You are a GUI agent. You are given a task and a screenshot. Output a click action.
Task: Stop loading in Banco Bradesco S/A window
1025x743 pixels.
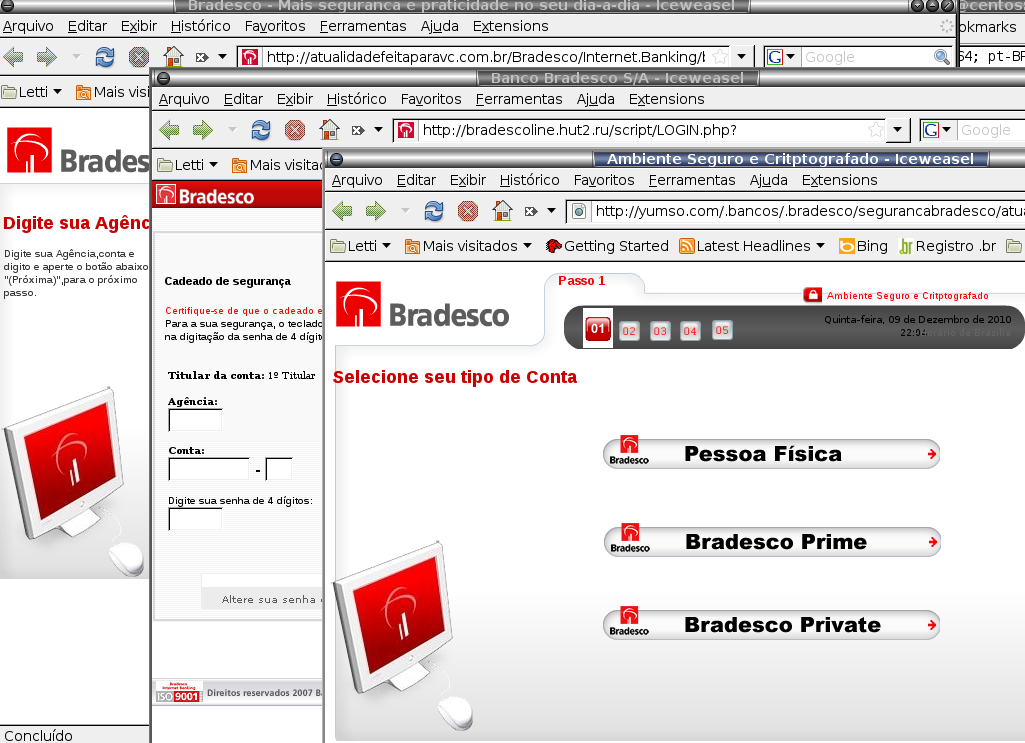click(295, 130)
